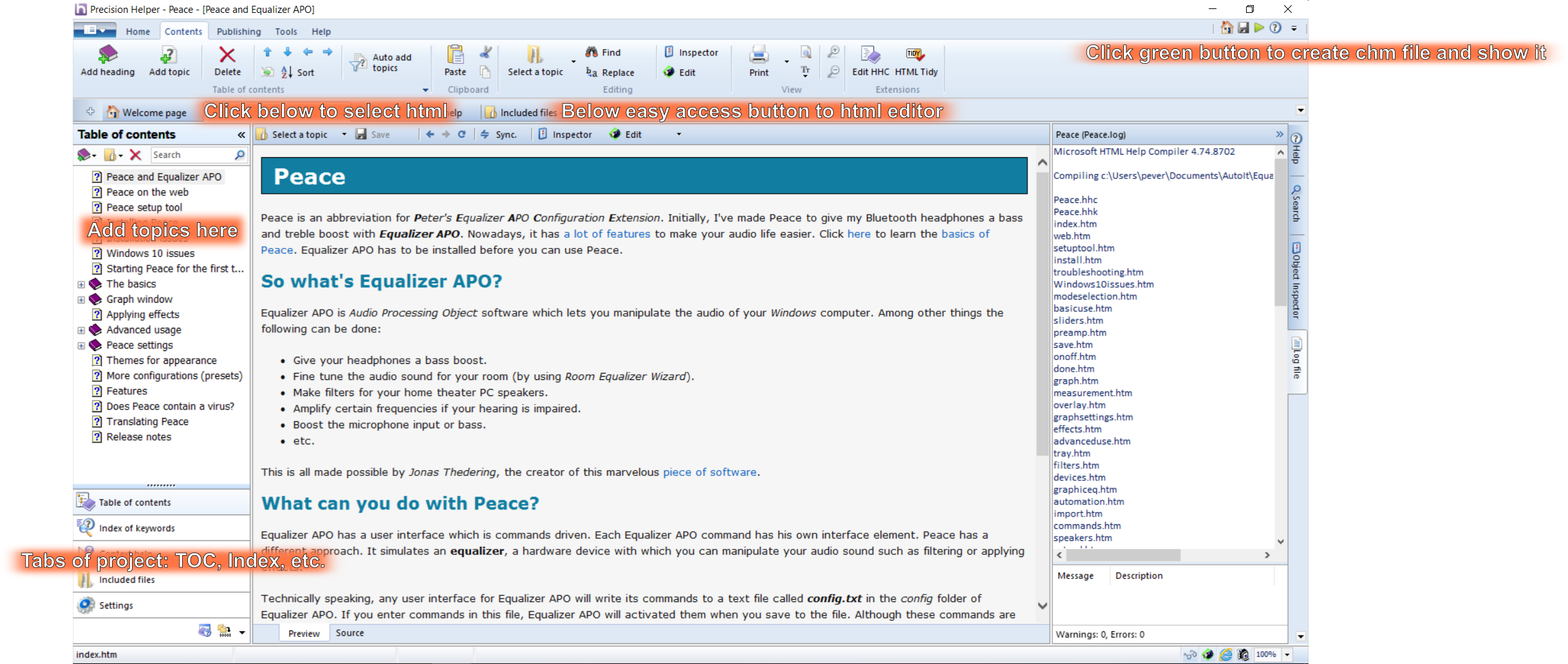
Task: Click the refresh icon in editor toolbar
Action: 462,135
